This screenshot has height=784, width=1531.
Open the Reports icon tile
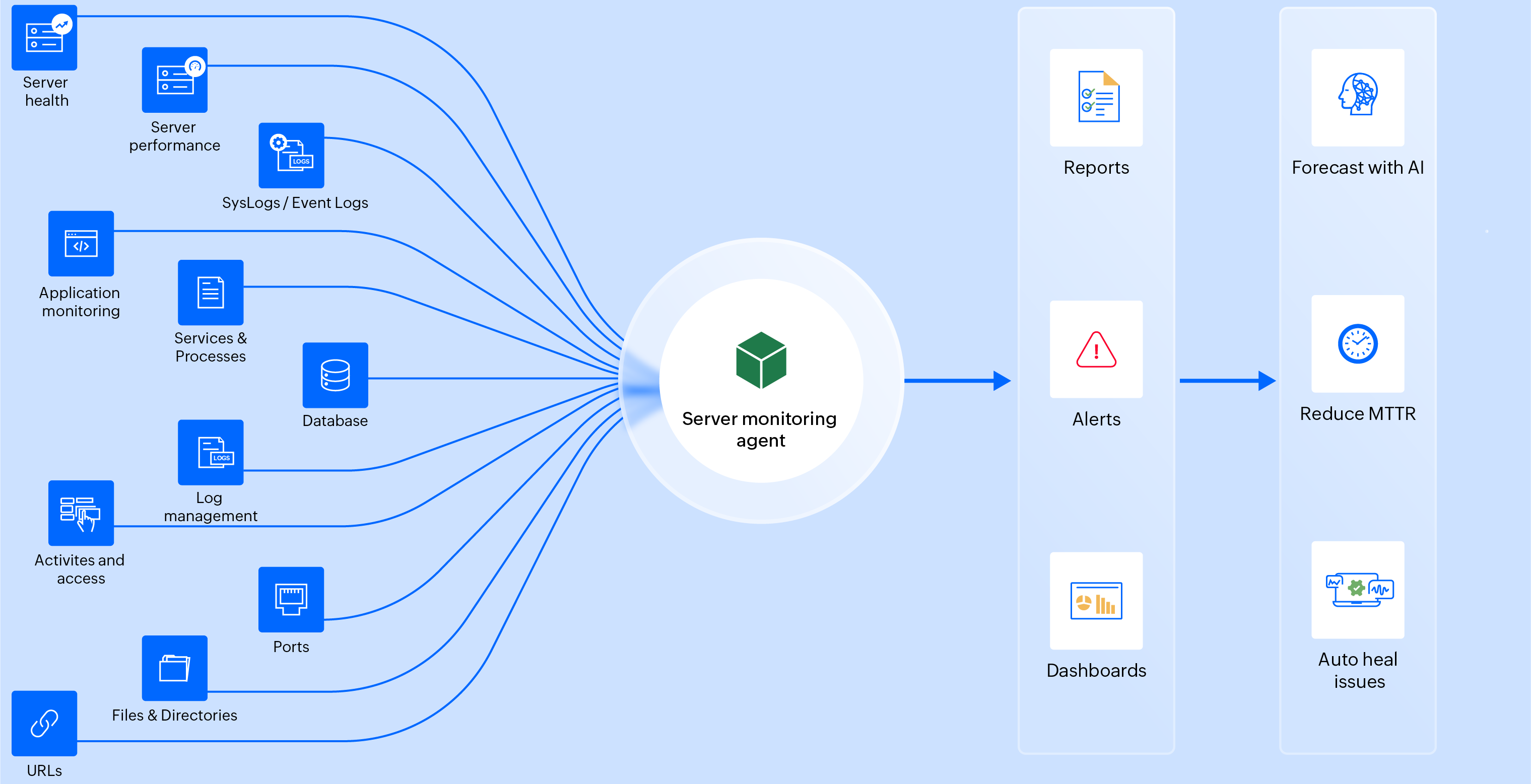tap(1096, 97)
